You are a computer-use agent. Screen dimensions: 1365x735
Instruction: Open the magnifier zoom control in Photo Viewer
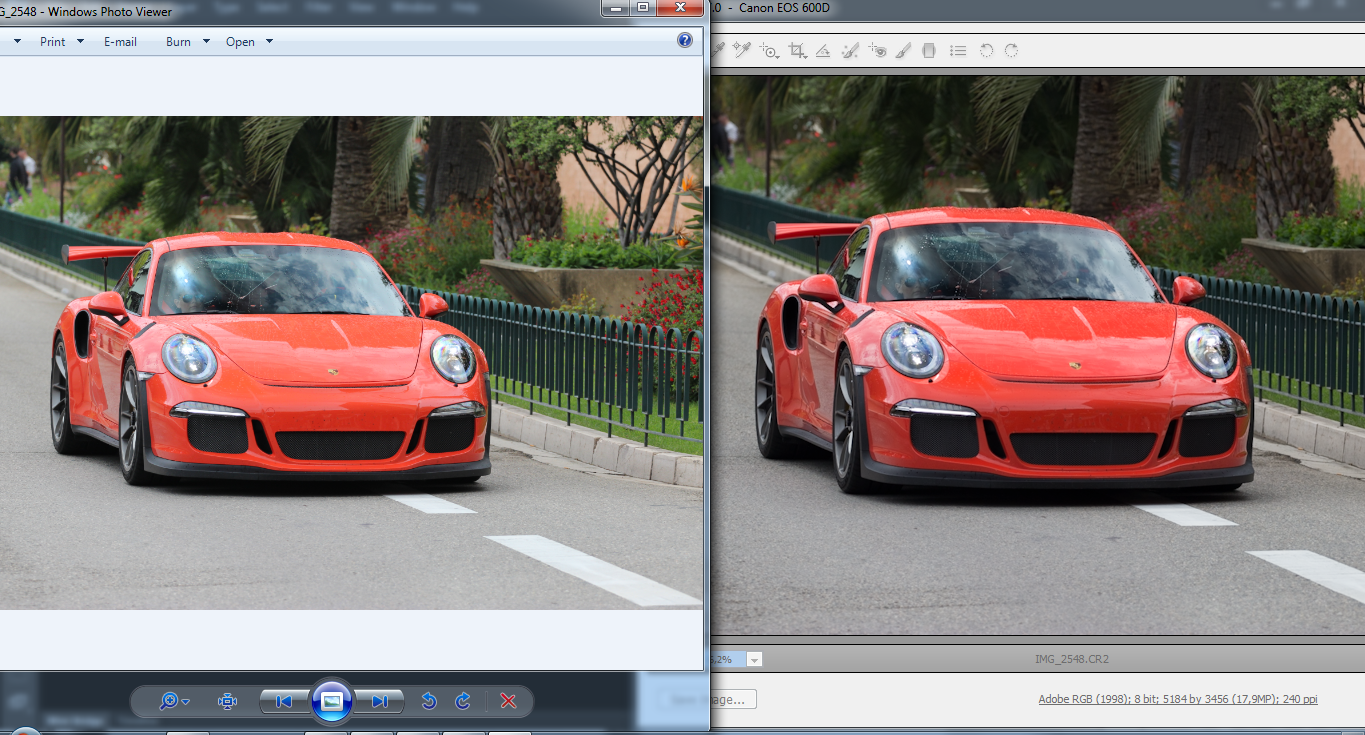pyautogui.click(x=174, y=701)
